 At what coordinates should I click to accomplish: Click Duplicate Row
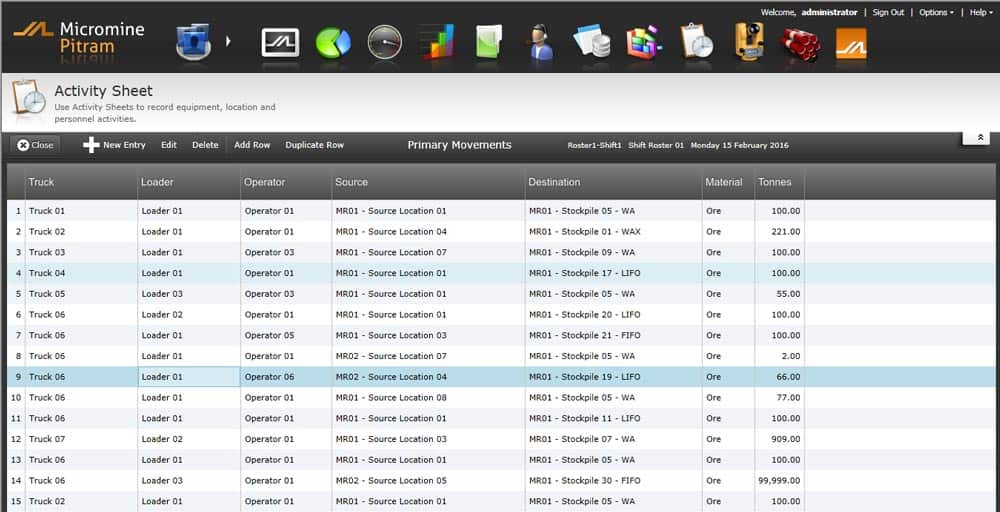(314, 145)
